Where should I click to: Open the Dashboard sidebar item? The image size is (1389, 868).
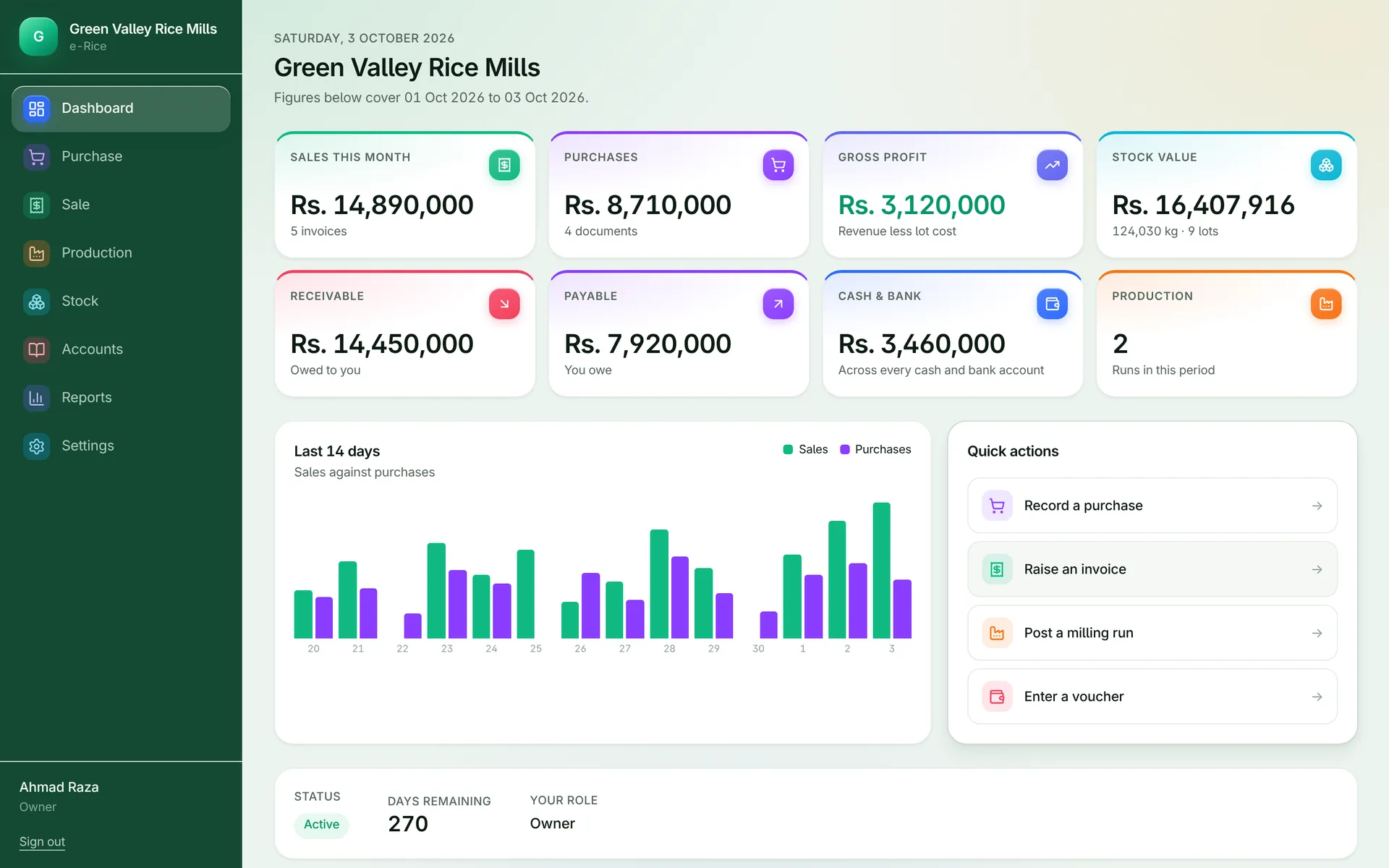121,109
